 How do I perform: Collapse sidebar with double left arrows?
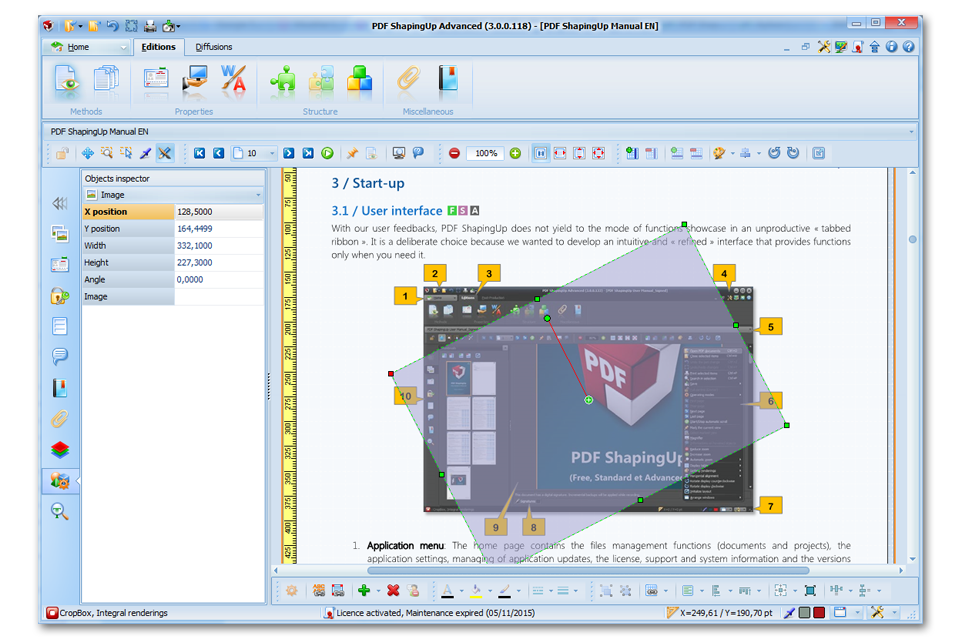(x=59, y=203)
